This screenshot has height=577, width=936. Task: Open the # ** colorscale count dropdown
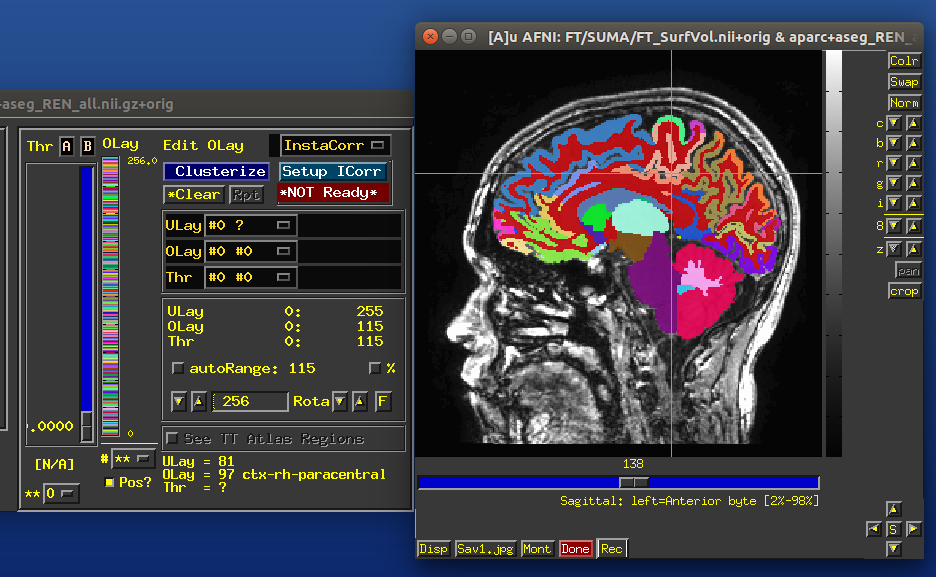[x=133, y=459]
